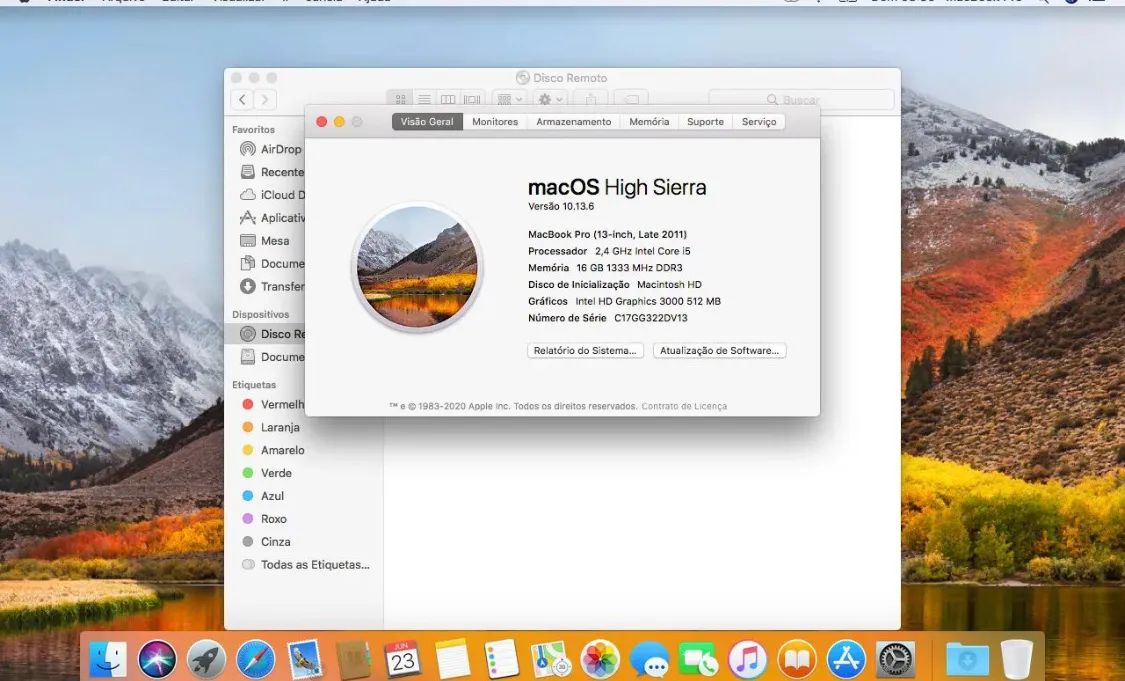Open Downloads folder in Dock
1125x681 pixels.
tap(966, 659)
